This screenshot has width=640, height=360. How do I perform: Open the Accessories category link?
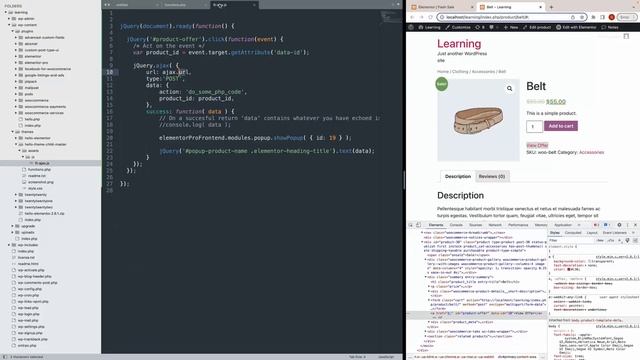pyautogui.click(x=591, y=152)
